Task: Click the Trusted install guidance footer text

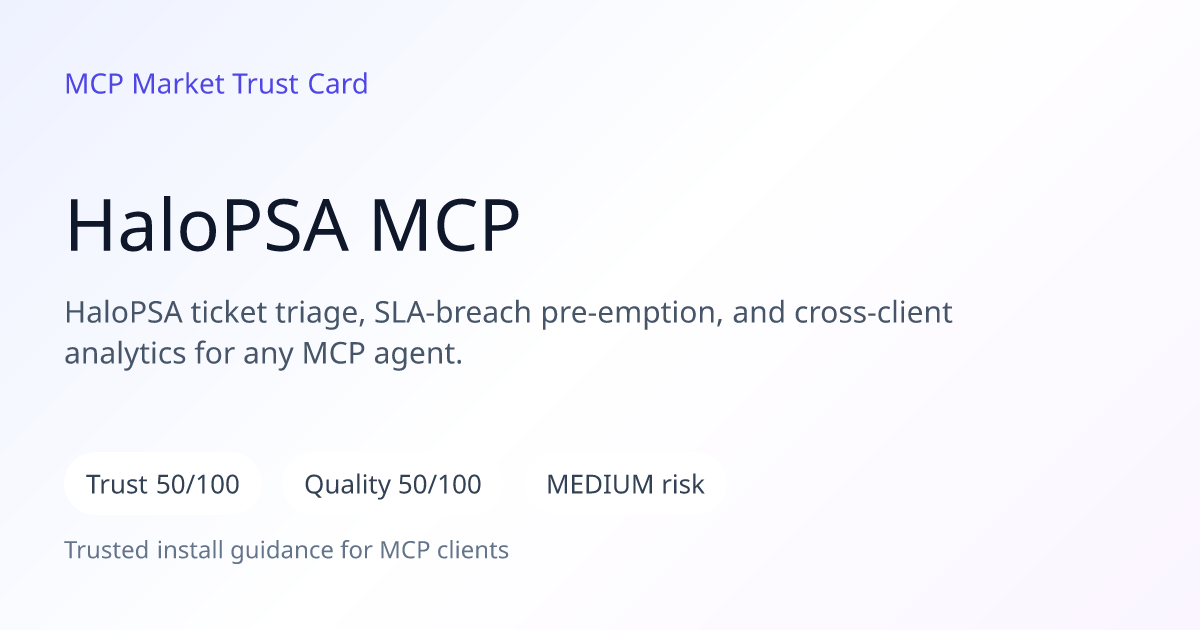Action: (287, 550)
